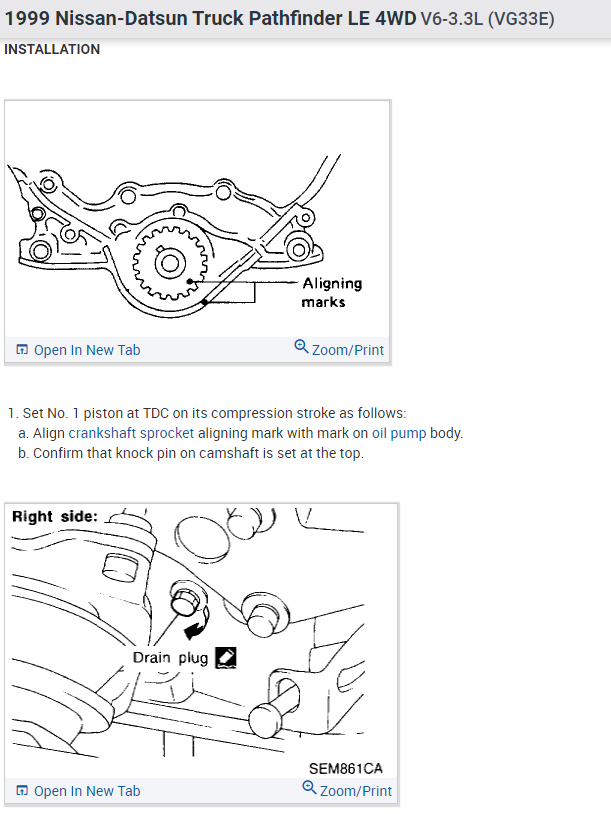The height and width of the screenshot is (814, 611).
Task: Click the sealant symbol next to Drain plug
Action: click(x=225, y=658)
